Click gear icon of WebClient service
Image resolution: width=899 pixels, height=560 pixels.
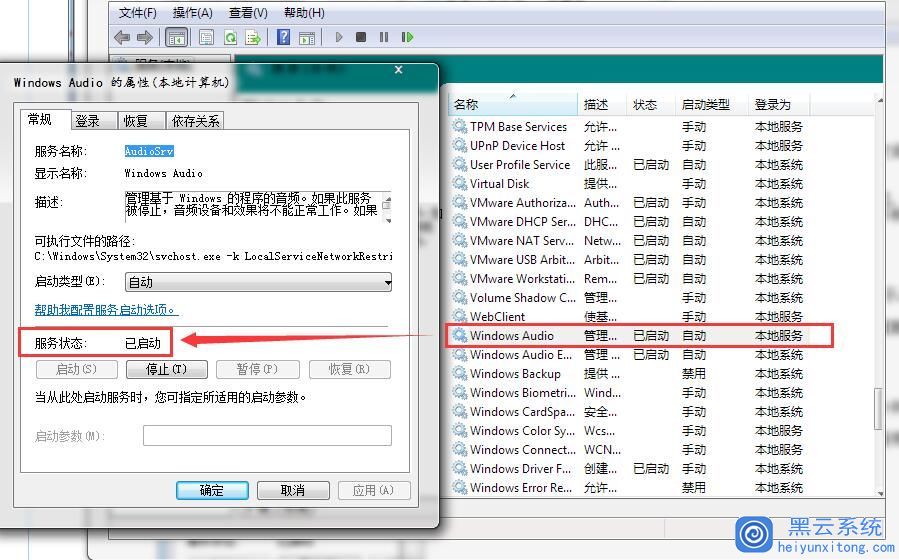click(x=459, y=316)
